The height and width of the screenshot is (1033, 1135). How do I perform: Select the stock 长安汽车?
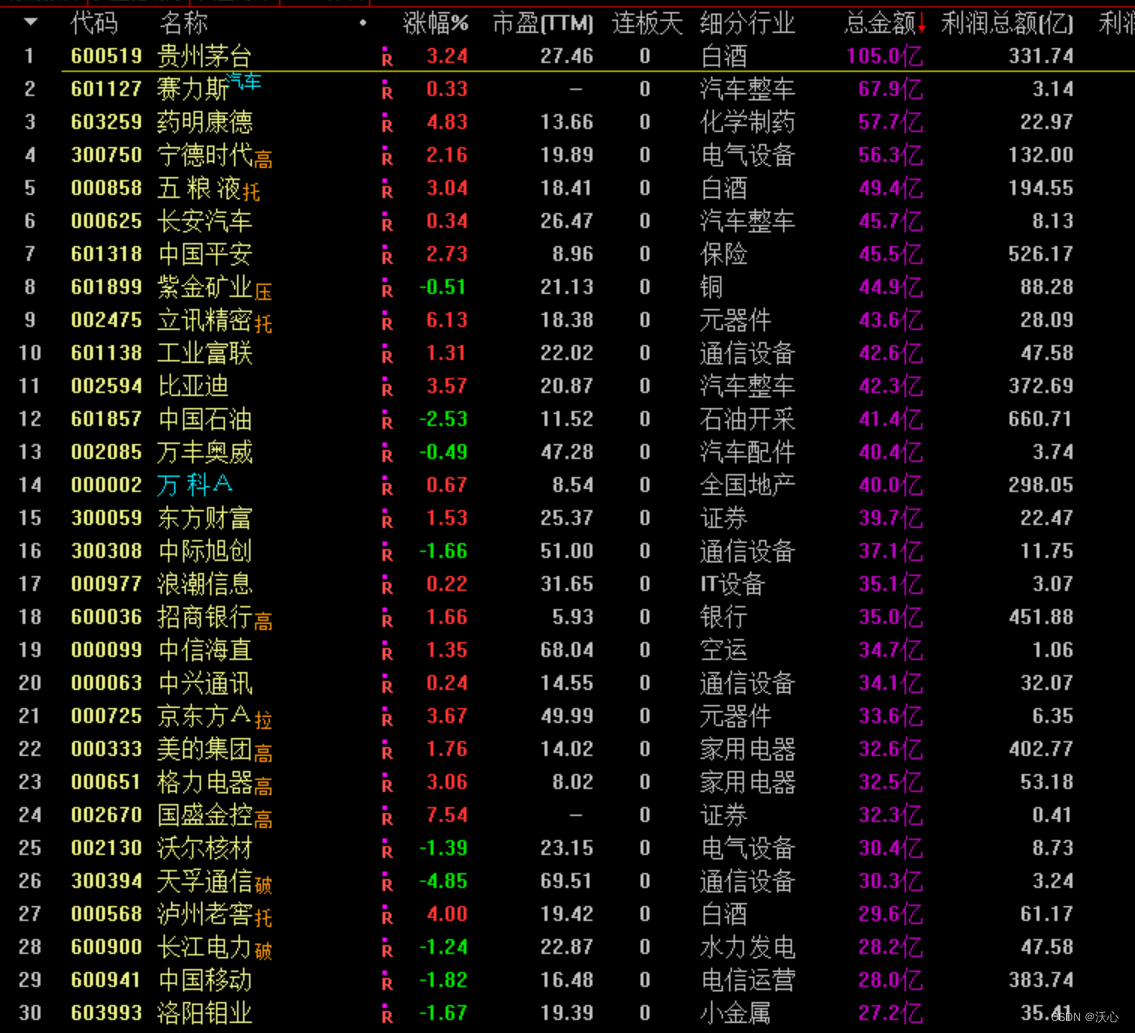coord(205,221)
